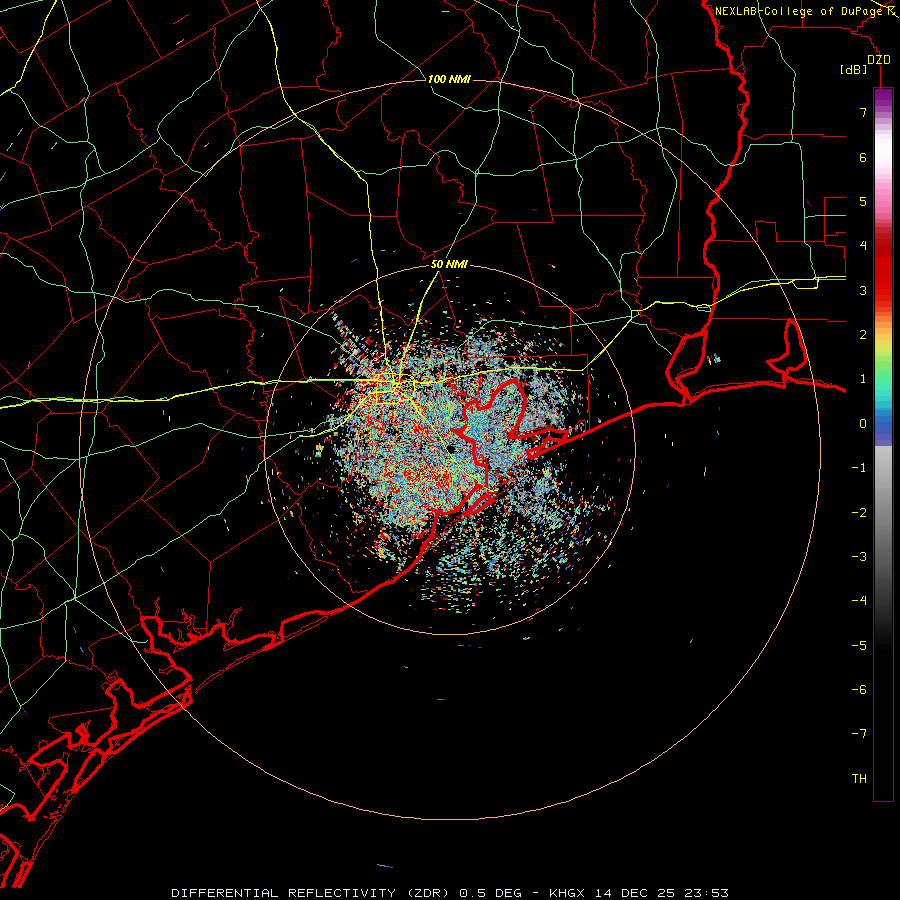This screenshot has width=900, height=900.
Task: Click the '[dB]' unit label
Action: point(854,69)
